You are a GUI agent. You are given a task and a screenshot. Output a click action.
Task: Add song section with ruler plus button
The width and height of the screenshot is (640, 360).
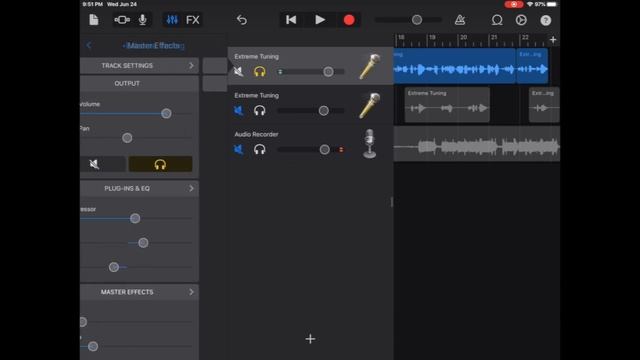[x=553, y=40]
